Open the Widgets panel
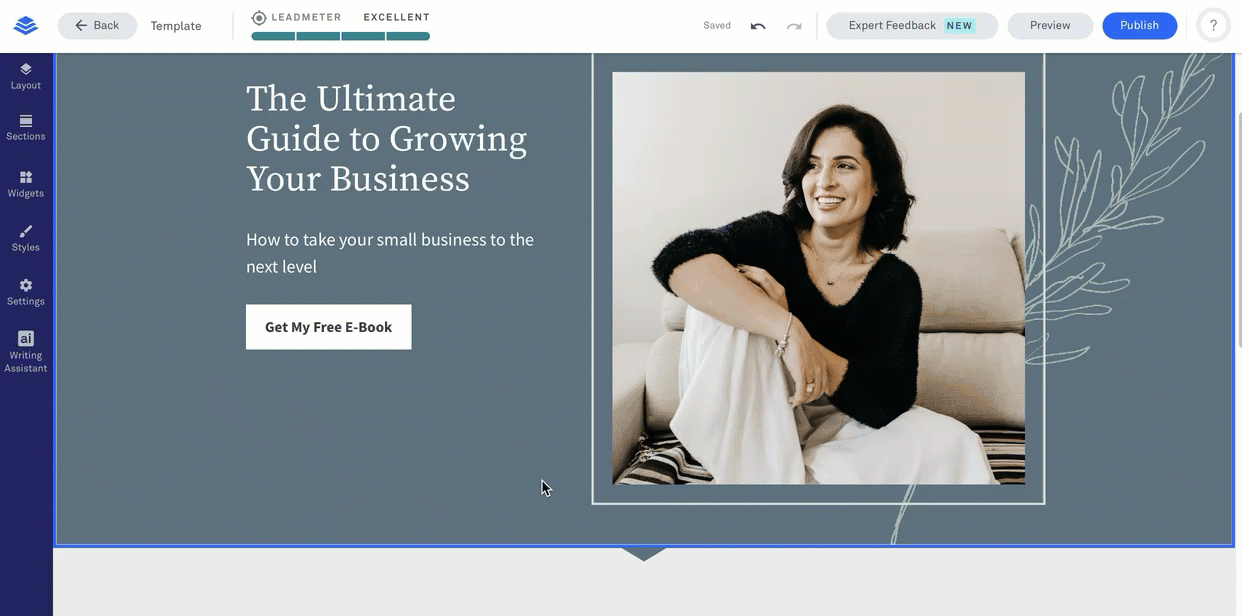This screenshot has width=1242, height=616. [26, 184]
